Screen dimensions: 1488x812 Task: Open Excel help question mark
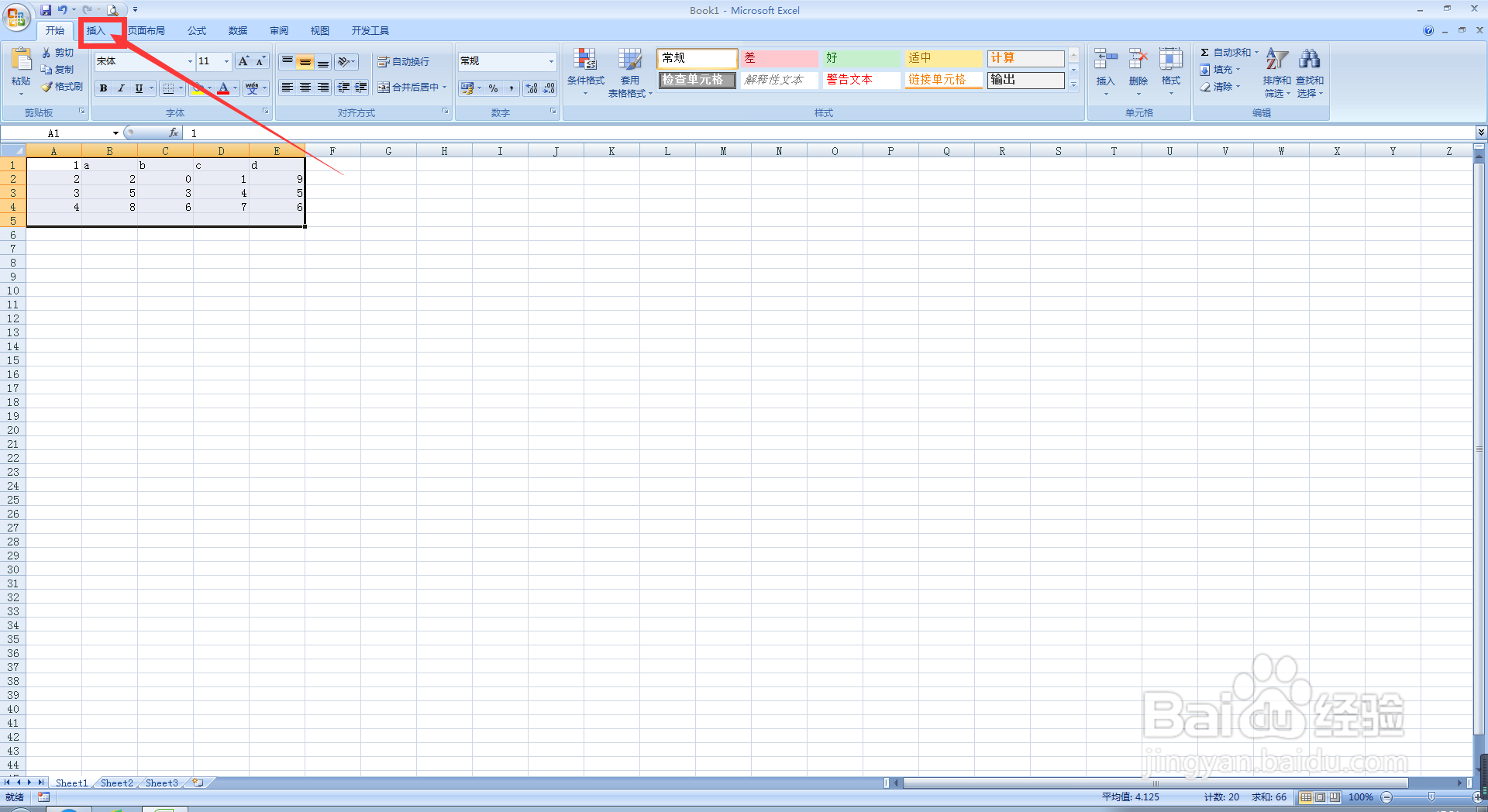(x=1428, y=30)
